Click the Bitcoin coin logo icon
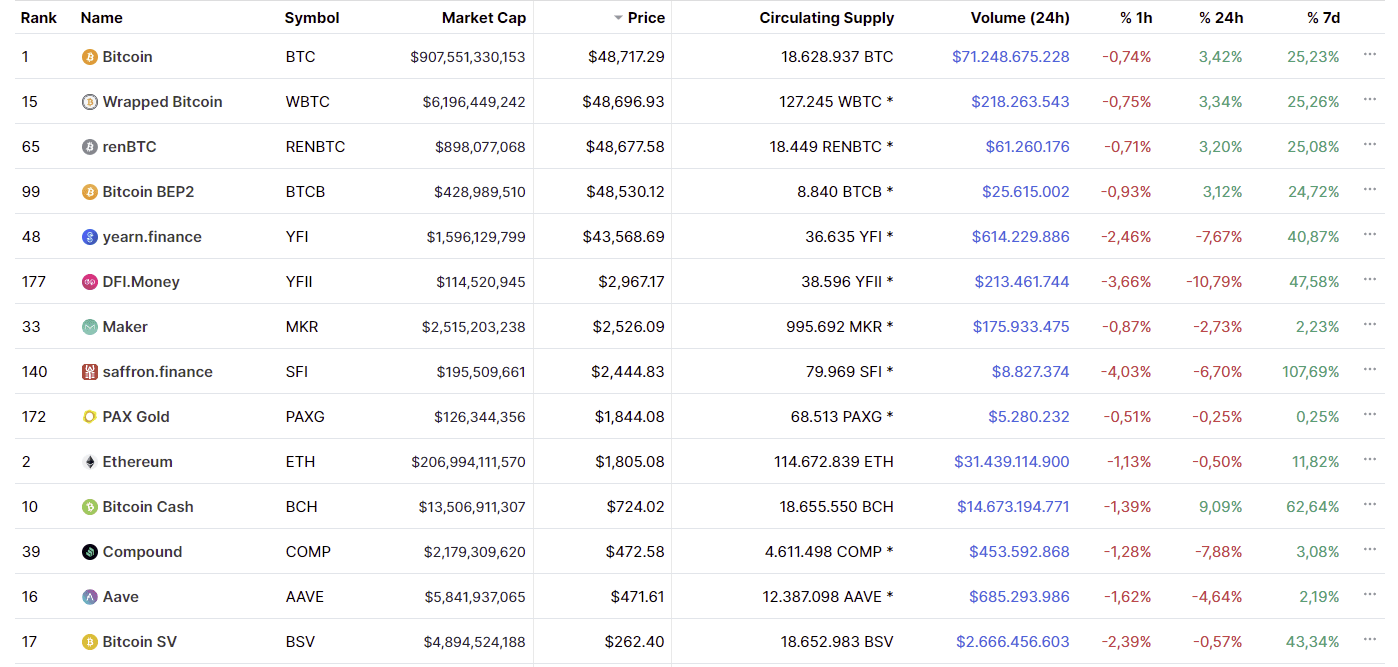 (90, 57)
